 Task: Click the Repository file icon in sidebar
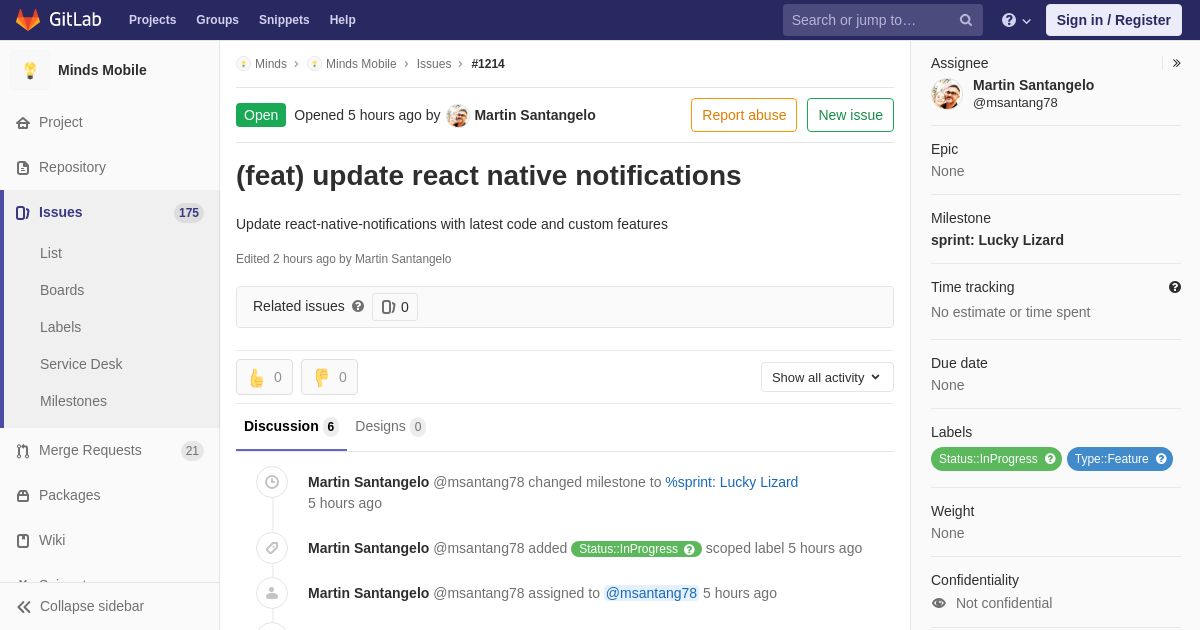pos(23,168)
